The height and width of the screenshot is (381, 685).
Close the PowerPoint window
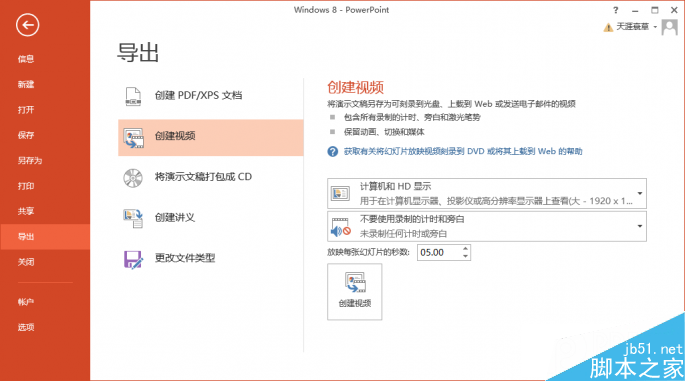pyautogui.click(x=674, y=10)
